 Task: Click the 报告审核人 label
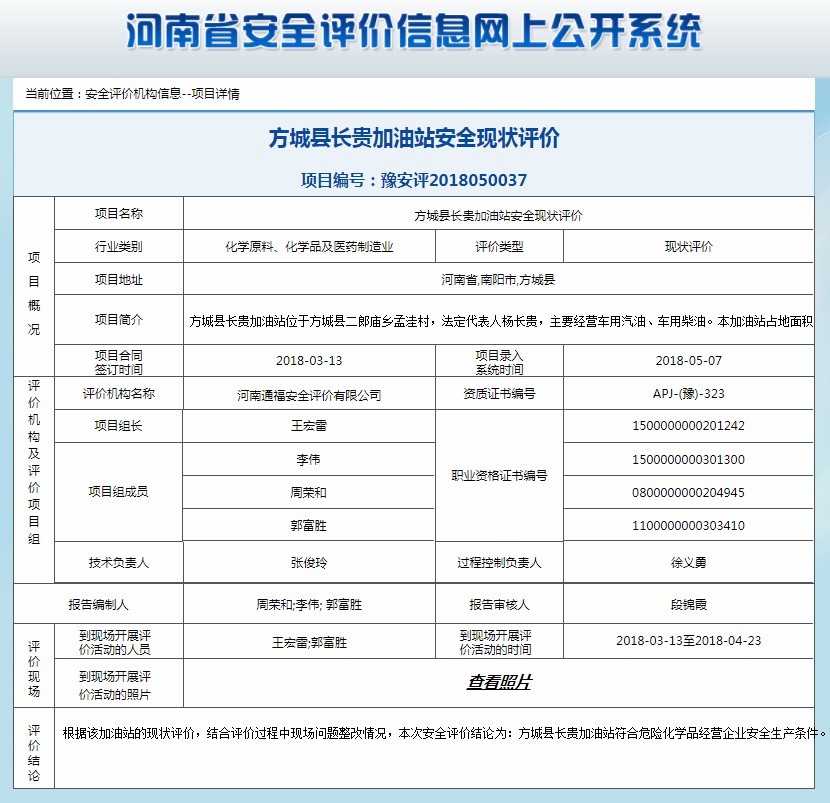pos(499,604)
